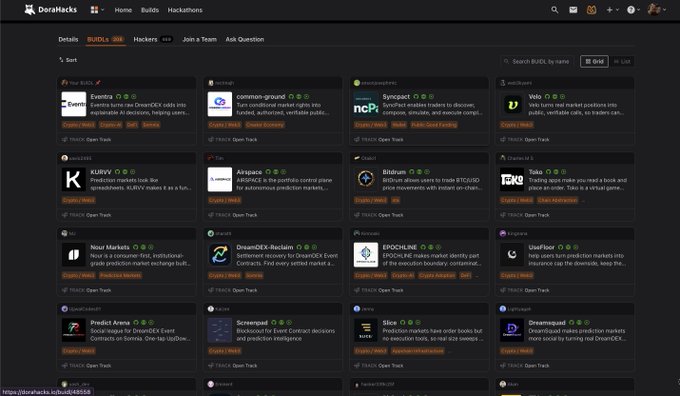Click the GitHub icon next to DreamDEX-Reclaim
The width and height of the screenshot is (680, 396).
tap(299, 247)
